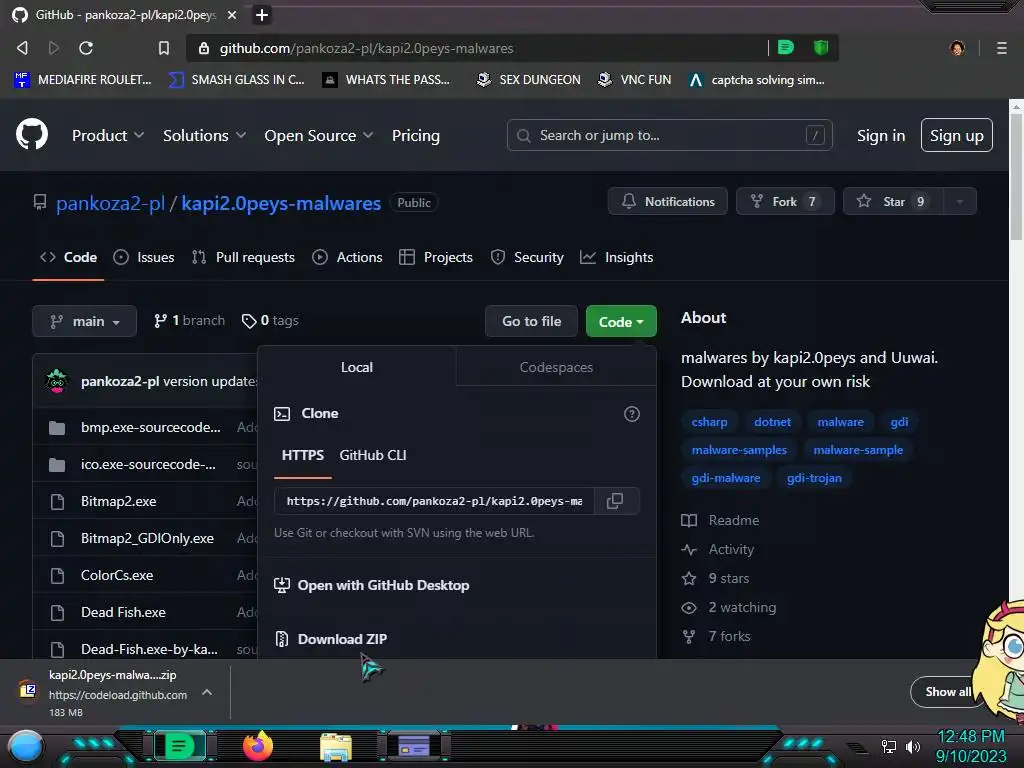Viewport: 1024px width, 768px height.
Task: Click Download ZIP
Action: coord(331,639)
